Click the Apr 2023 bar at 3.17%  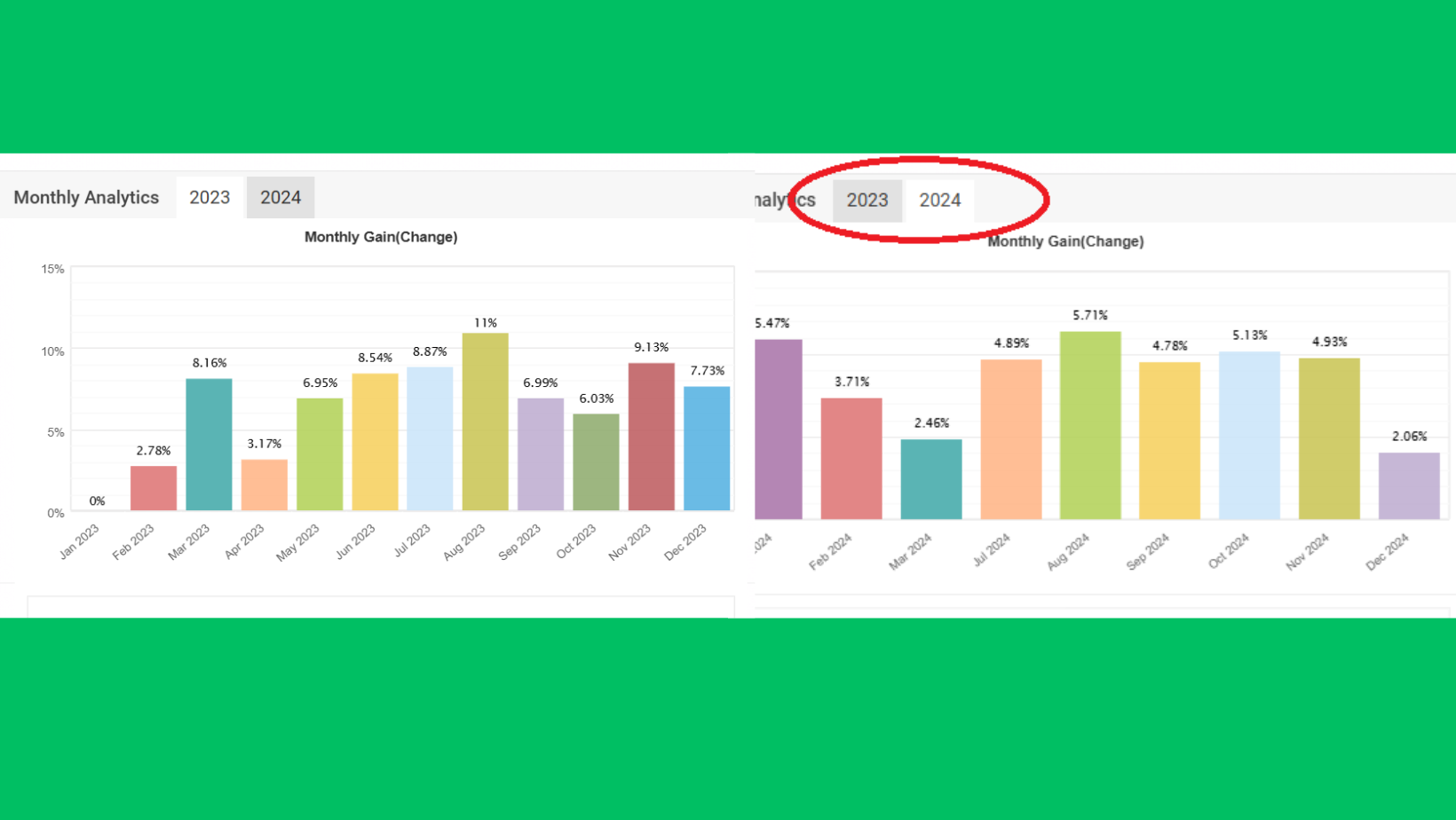pos(265,485)
